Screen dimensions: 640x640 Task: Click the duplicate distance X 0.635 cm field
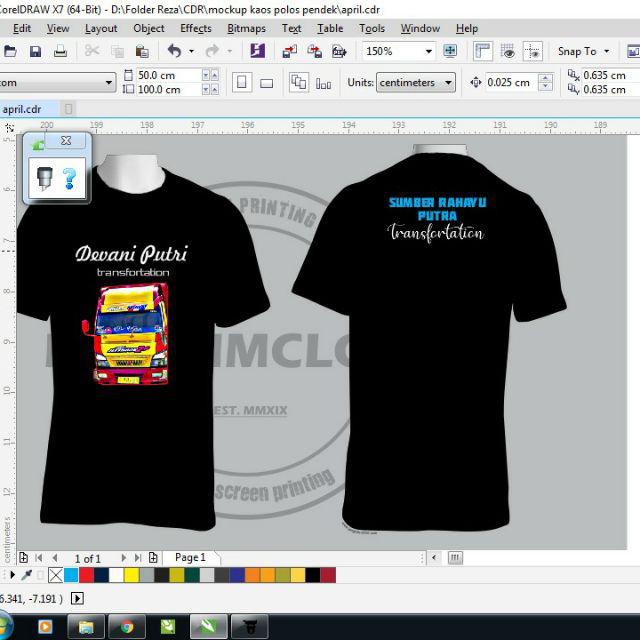610,76
